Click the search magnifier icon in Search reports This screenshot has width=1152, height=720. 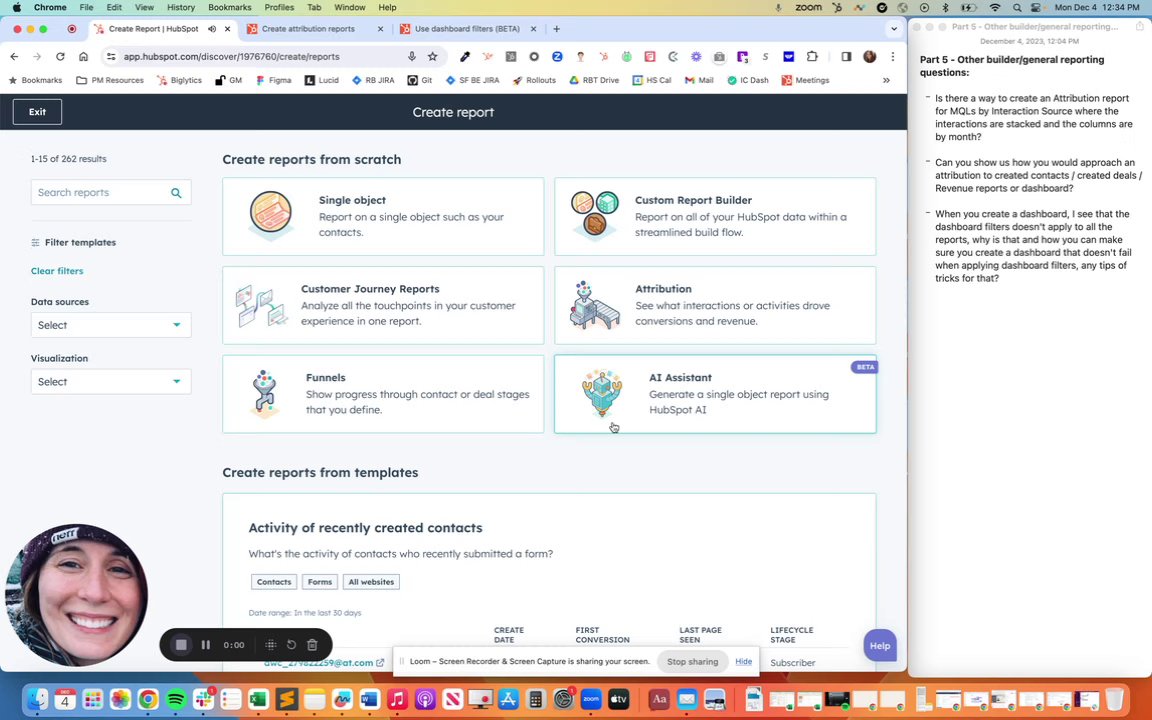click(x=176, y=192)
